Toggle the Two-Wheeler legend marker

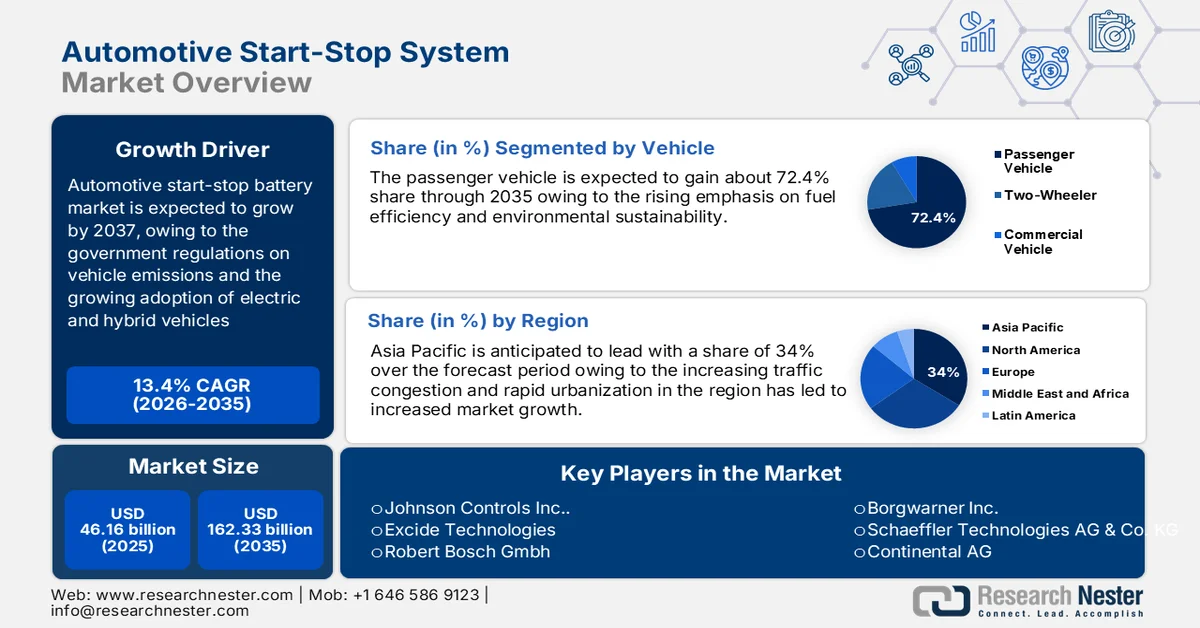tap(997, 195)
